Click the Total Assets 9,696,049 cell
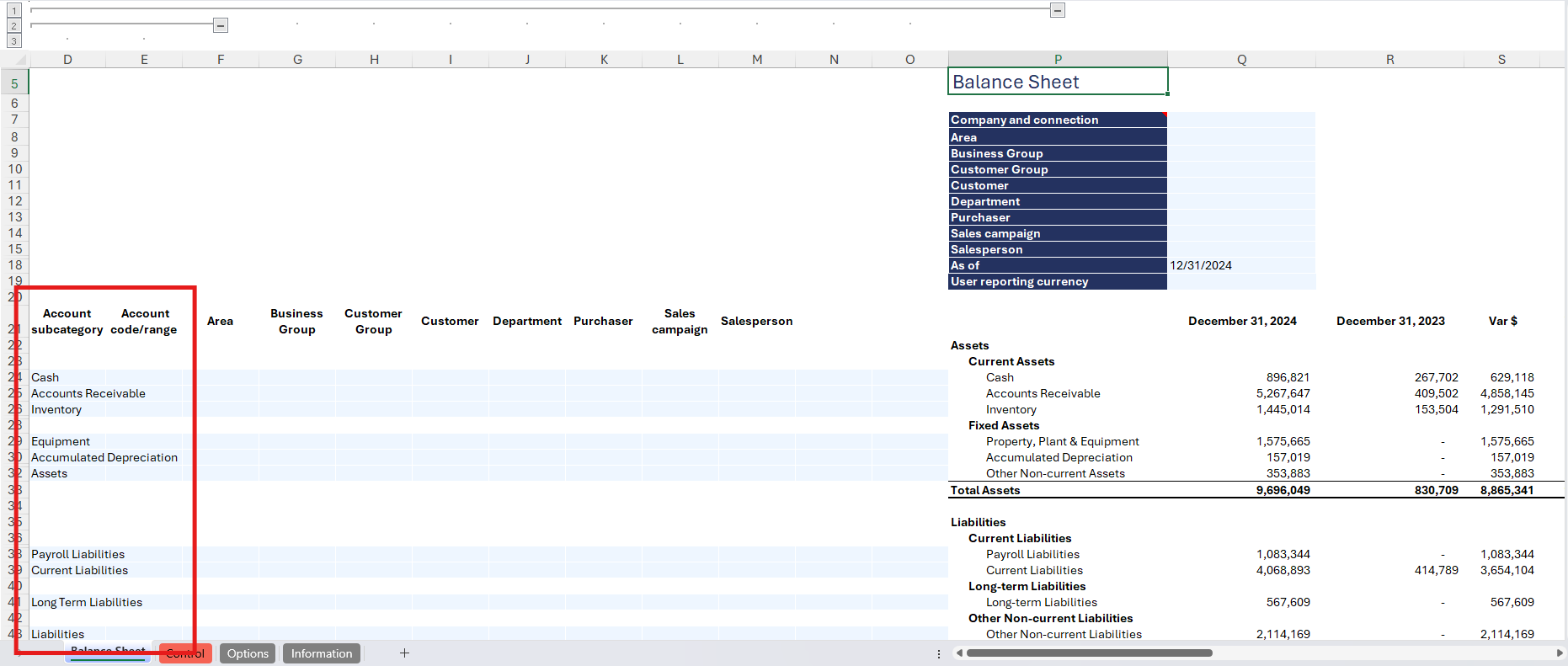 (1241, 490)
